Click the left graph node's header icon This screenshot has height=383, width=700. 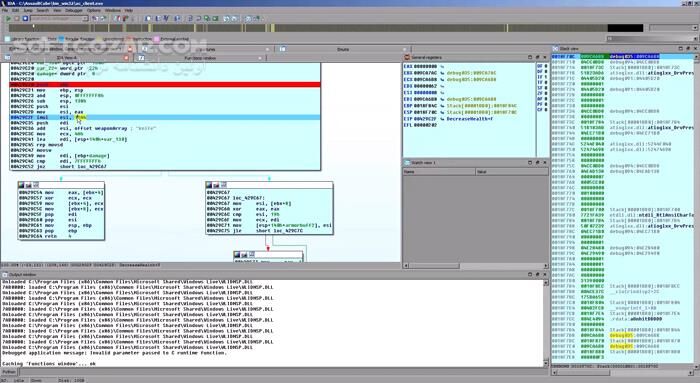coord(22,185)
